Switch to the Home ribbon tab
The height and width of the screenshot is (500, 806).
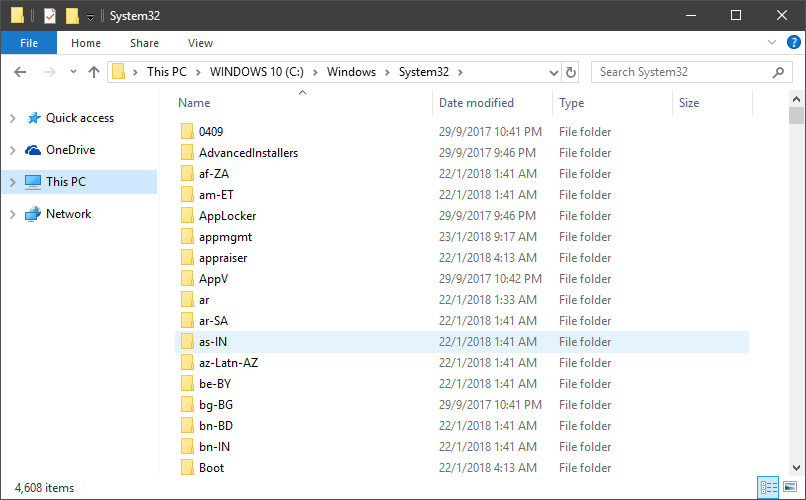coord(86,43)
